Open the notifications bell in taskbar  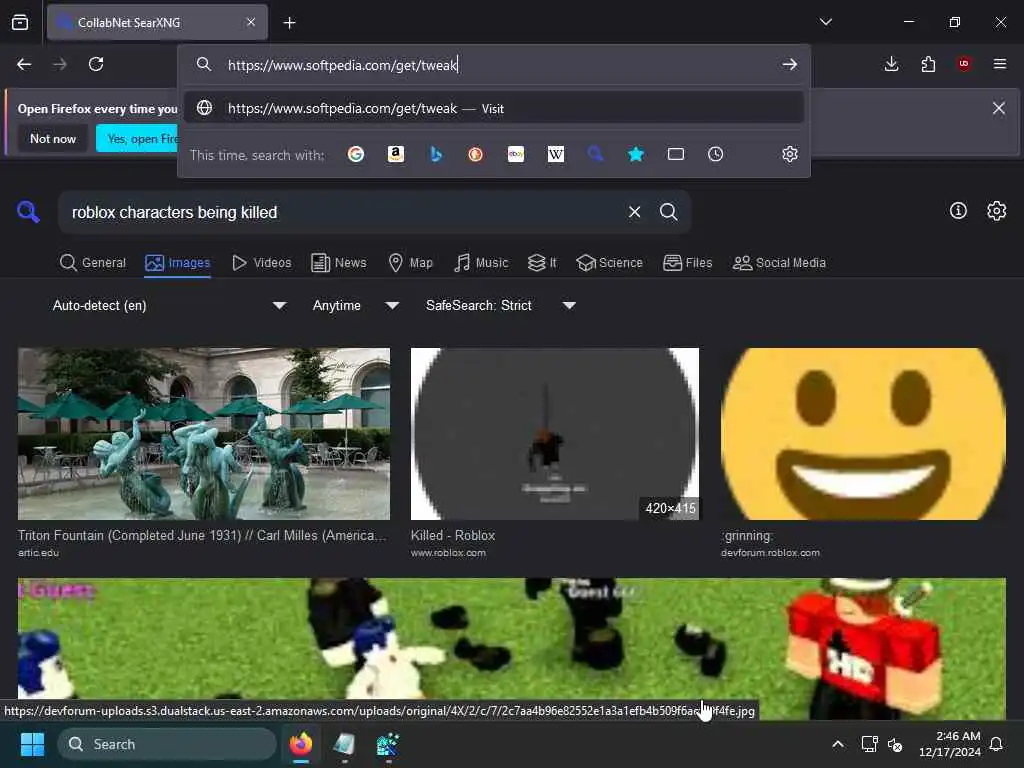tap(997, 744)
